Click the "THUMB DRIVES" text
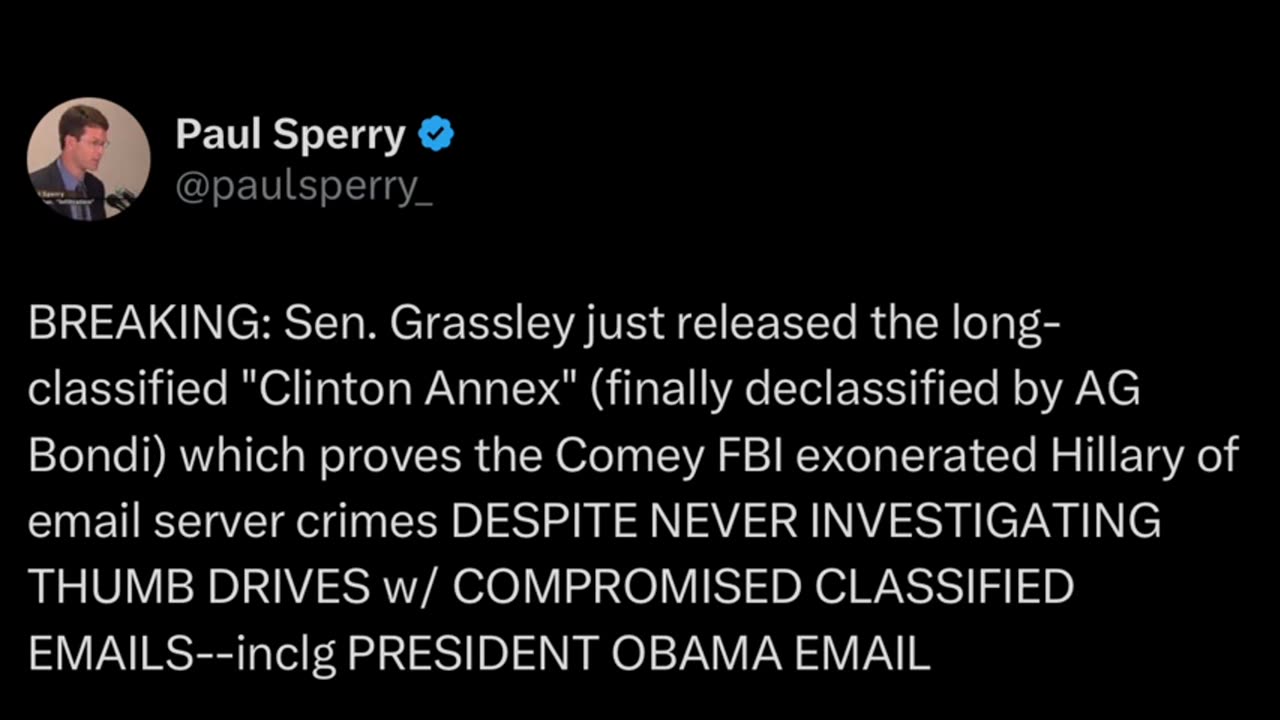1280x720 pixels. [198, 587]
